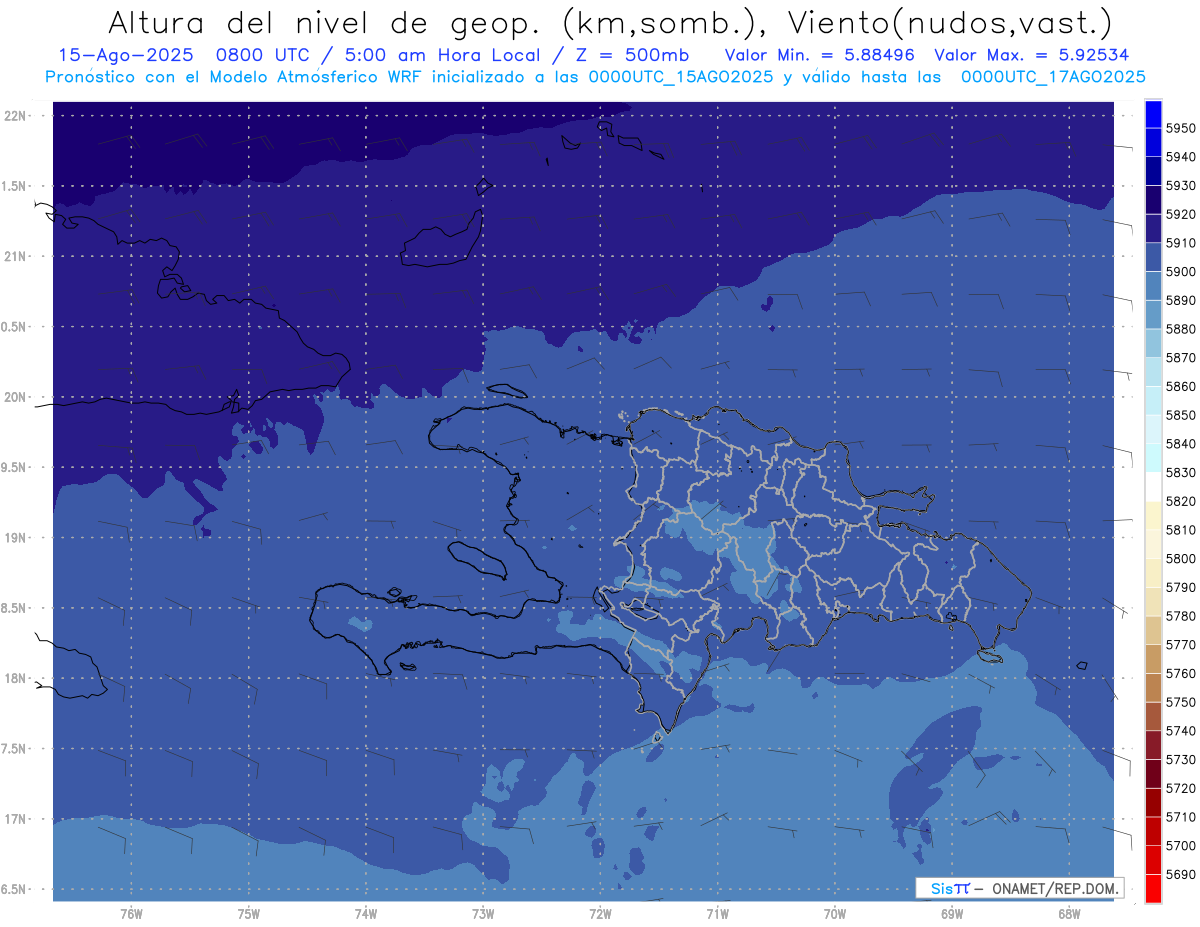Click the '18N' latitude label
The height and width of the screenshot is (927, 1200).
[14, 679]
